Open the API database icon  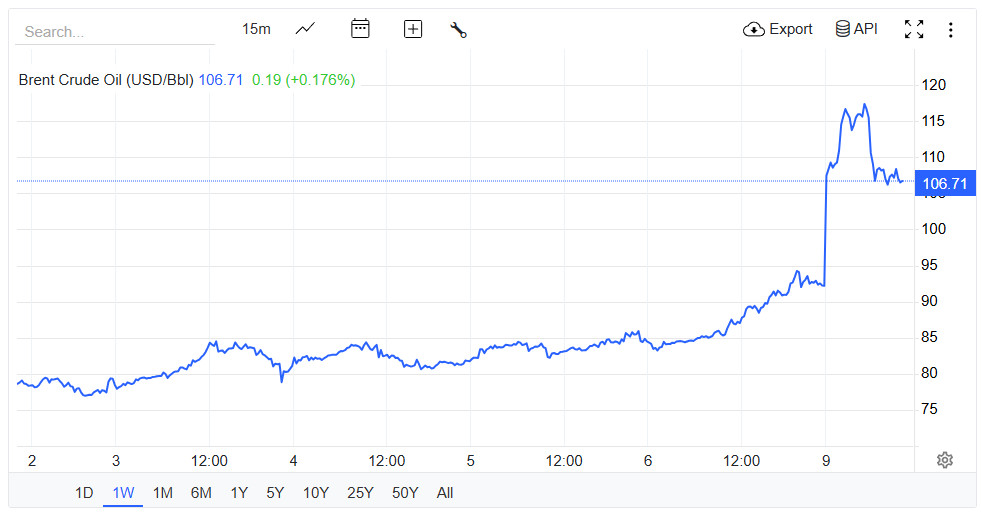point(843,29)
